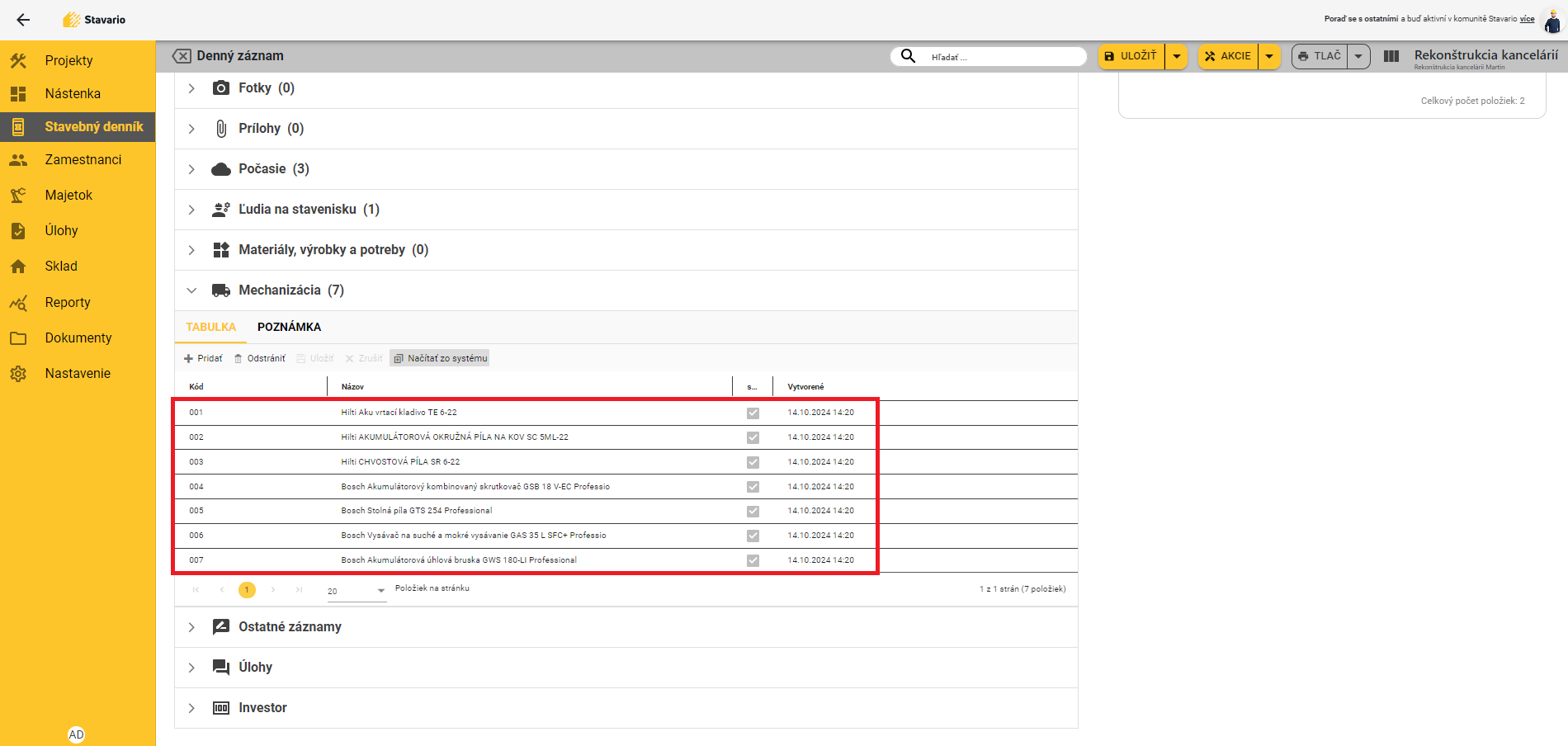The image size is (1568, 746).
Task: Click the Prílohy paperclip icon
Action: [221, 128]
